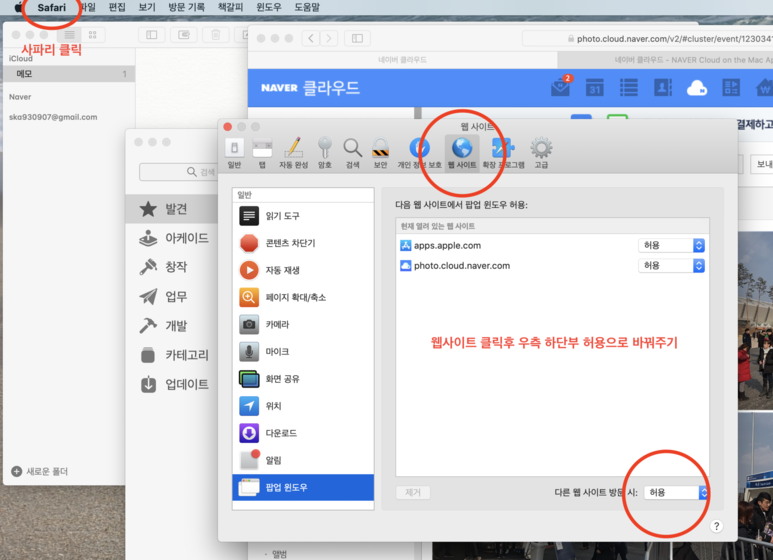Viewport: 773px width, 560px height.
Task: Select 페이지 확대/축소 in the sidebar
Action: tap(303, 297)
